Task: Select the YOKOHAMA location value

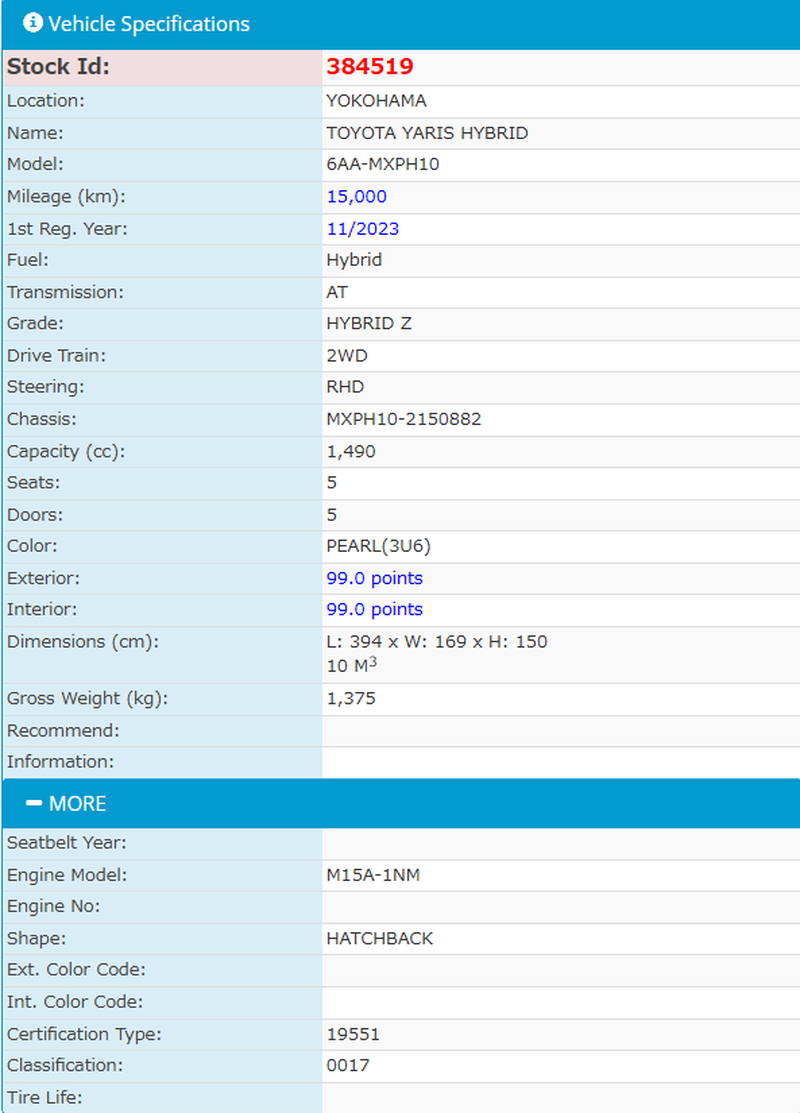Action: pos(376,101)
